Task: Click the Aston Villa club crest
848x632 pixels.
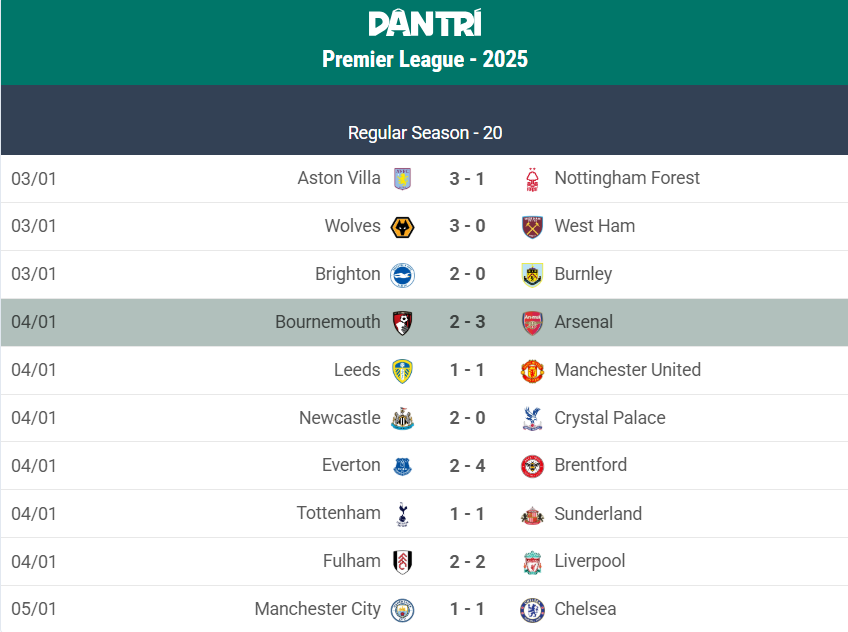Action: (x=402, y=179)
